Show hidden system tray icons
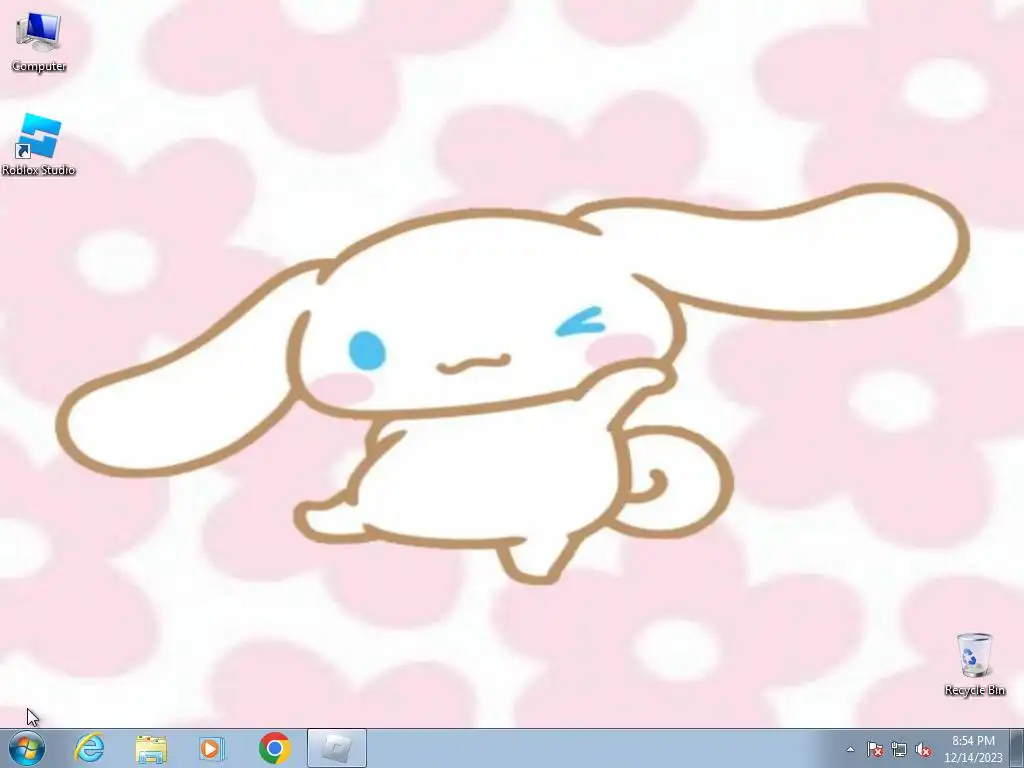 pos(850,749)
